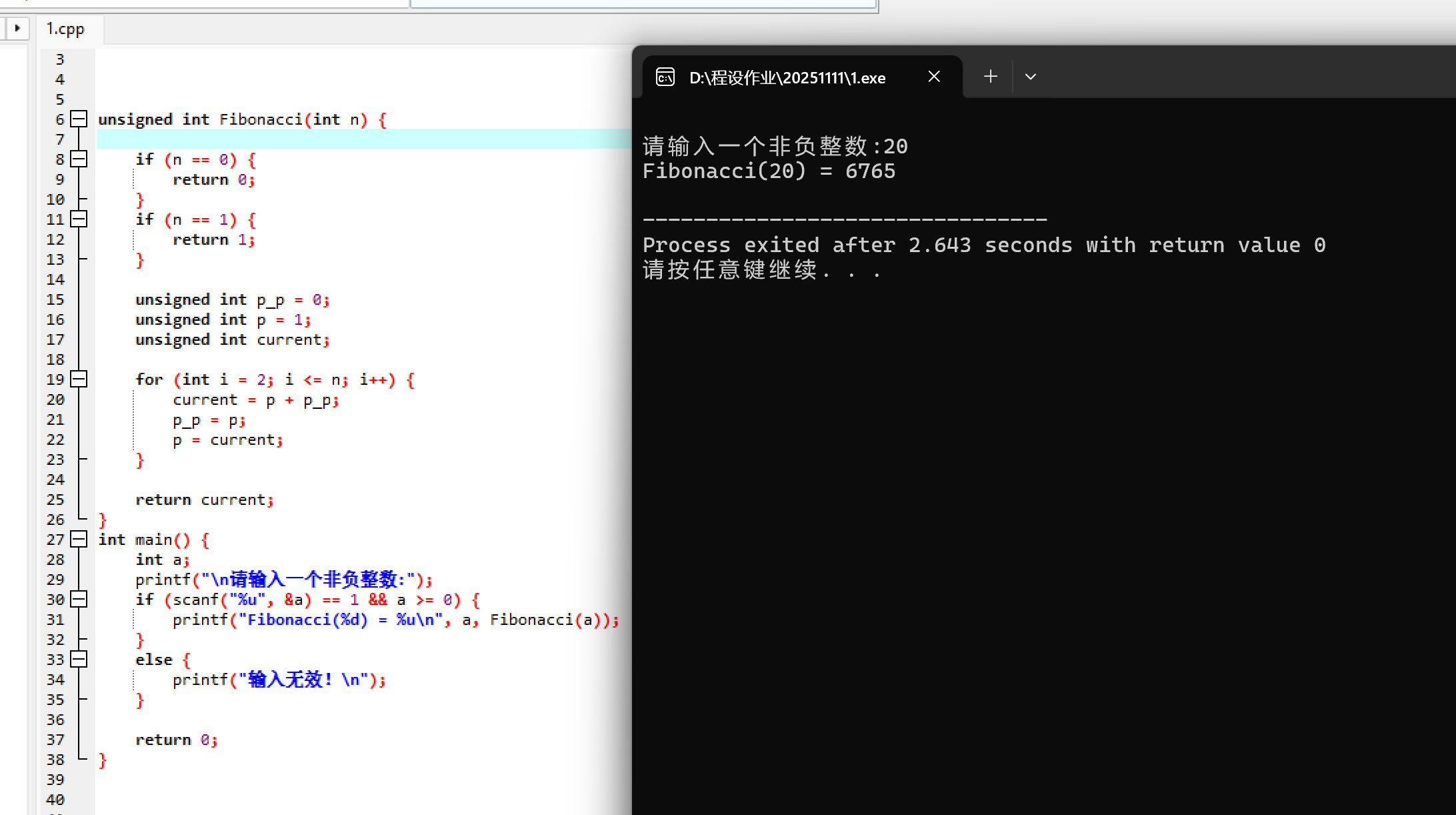Collapse the for loop fold at line 19

[79, 379]
